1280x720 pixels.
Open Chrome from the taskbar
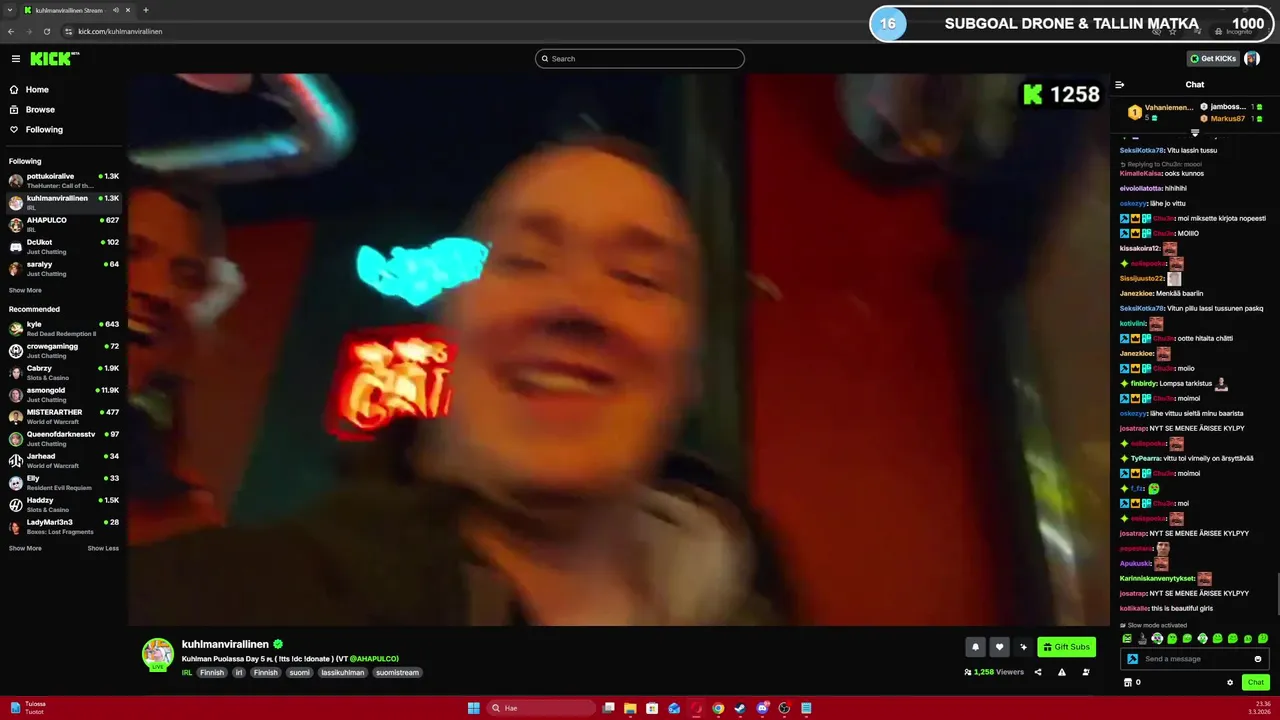point(718,708)
